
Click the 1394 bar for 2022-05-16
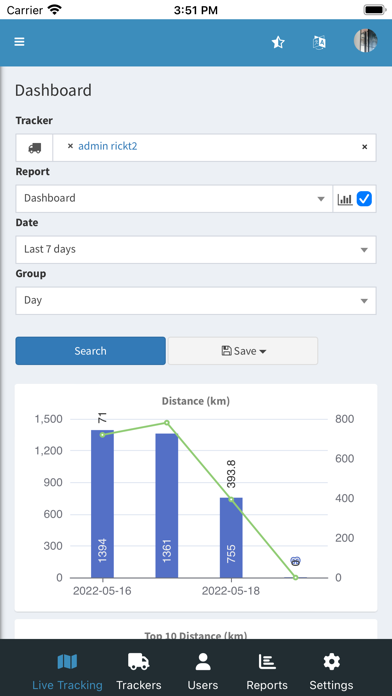pos(103,504)
